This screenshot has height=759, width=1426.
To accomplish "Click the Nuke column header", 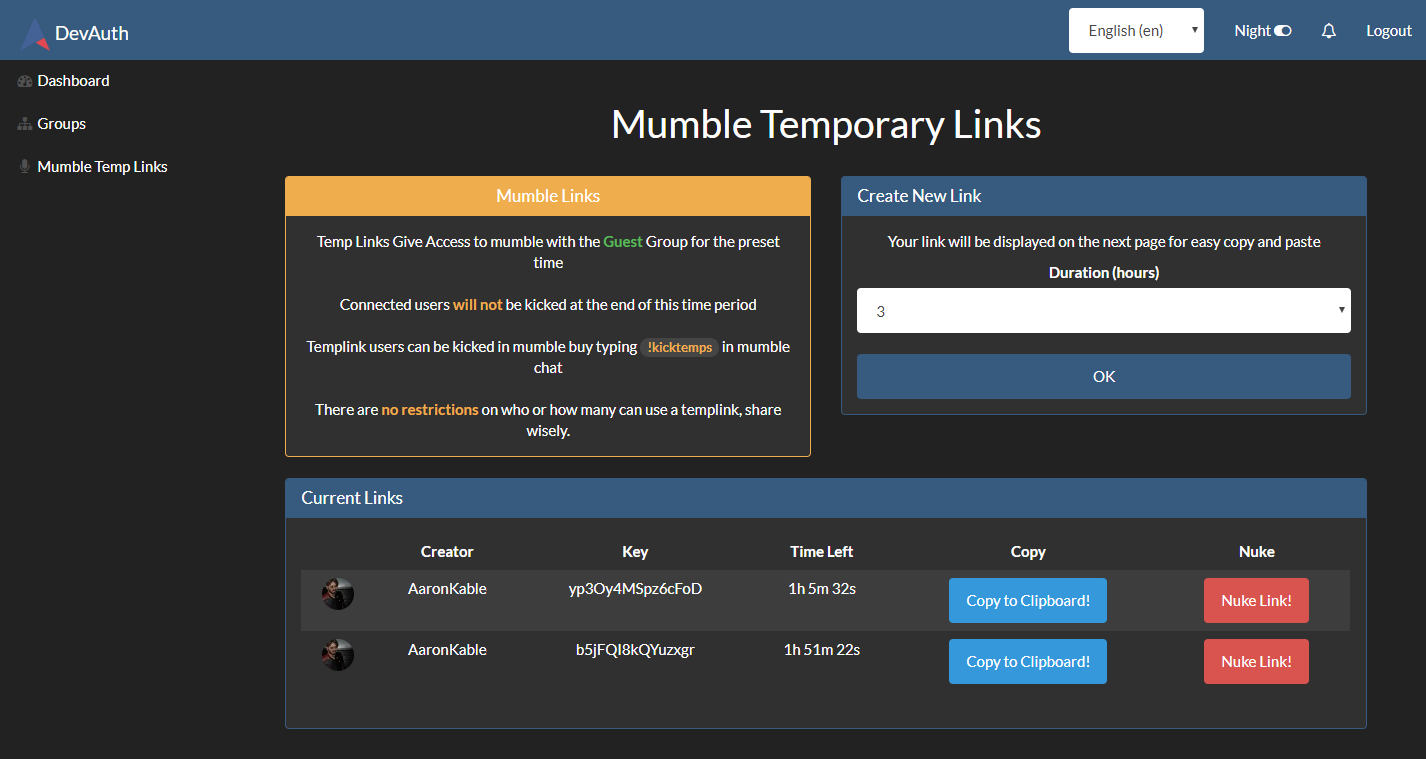I will pyautogui.click(x=1257, y=552).
